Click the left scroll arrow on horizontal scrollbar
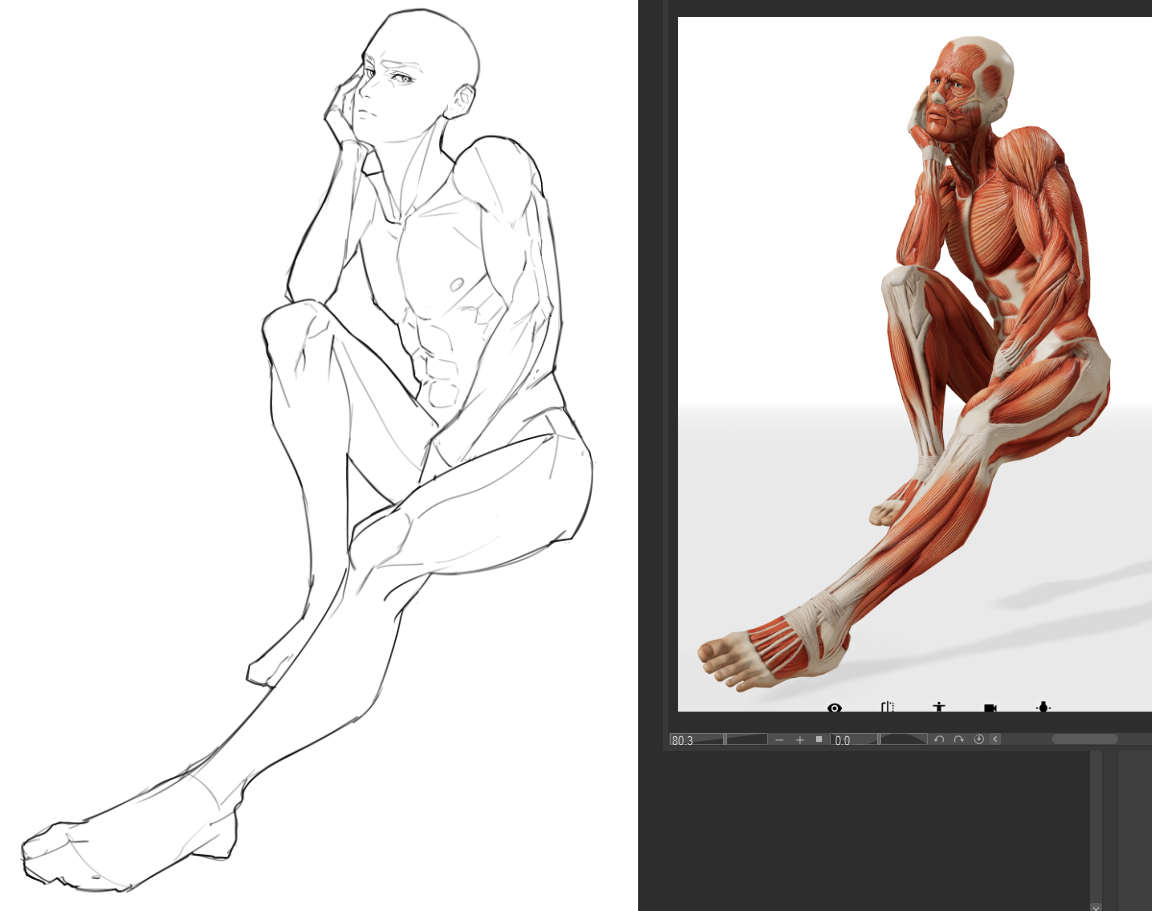The image size is (1152, 911). point(996,739)
